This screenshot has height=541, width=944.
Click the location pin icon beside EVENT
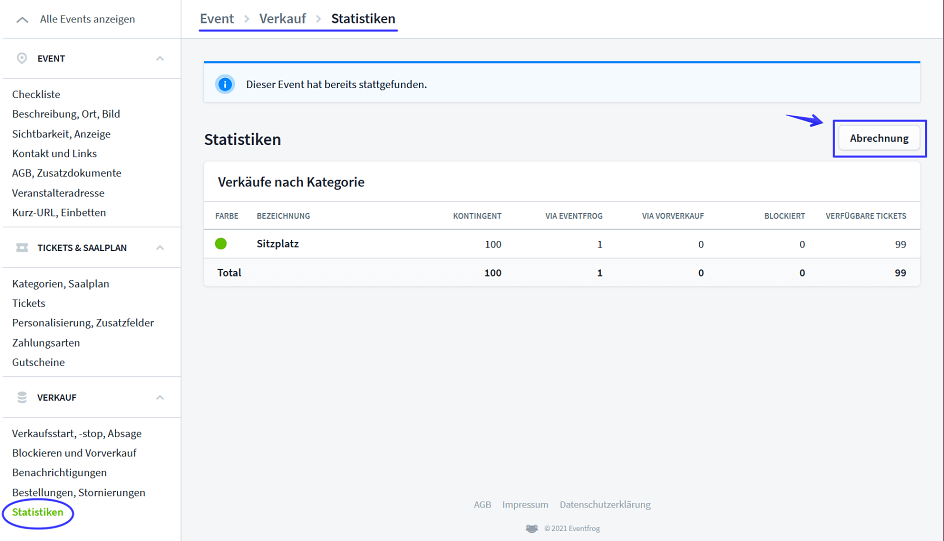point(22,59)
